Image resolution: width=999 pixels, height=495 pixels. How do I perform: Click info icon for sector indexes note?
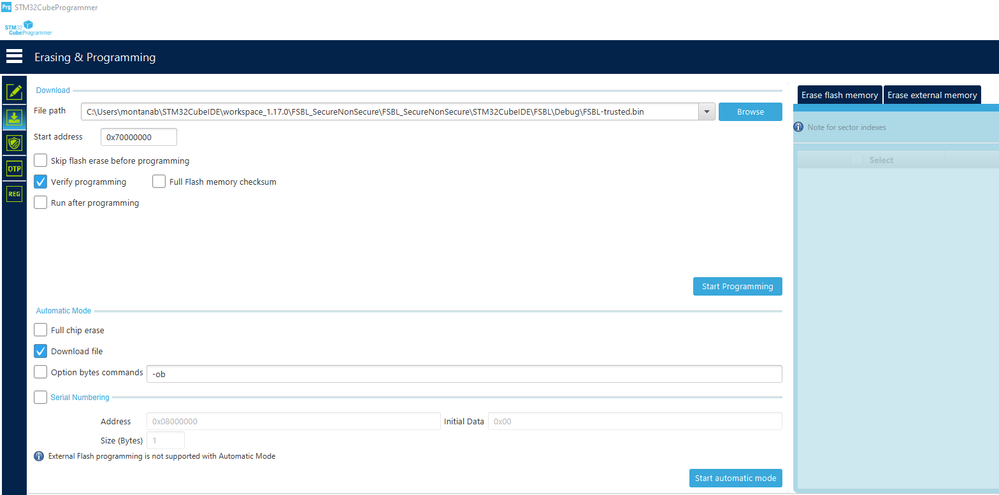pyautogui.click(x=798, y=127)
